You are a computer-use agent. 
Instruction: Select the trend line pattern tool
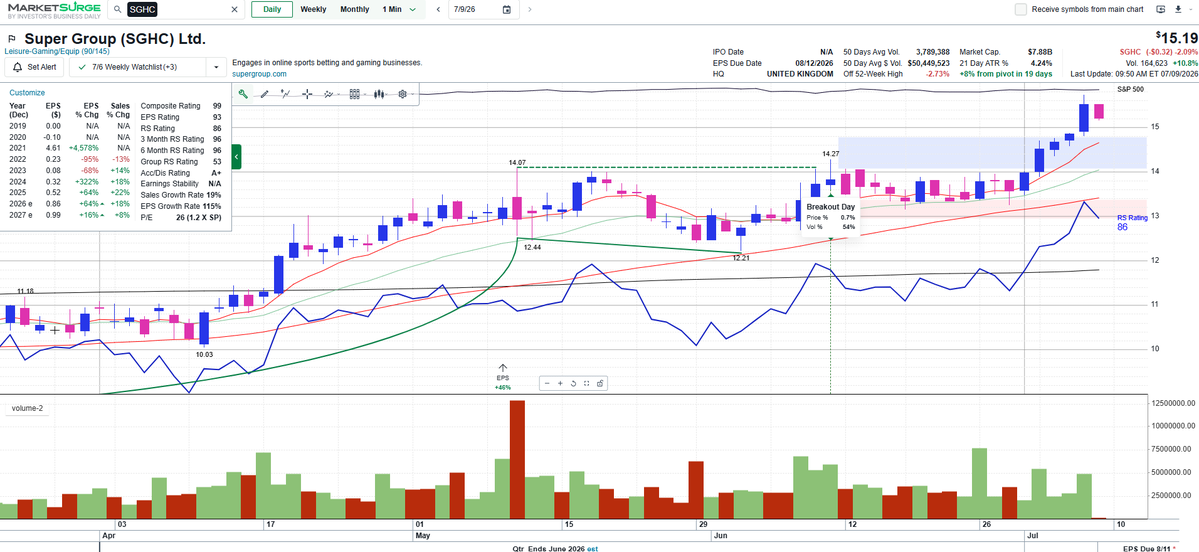tap(286, 94)
